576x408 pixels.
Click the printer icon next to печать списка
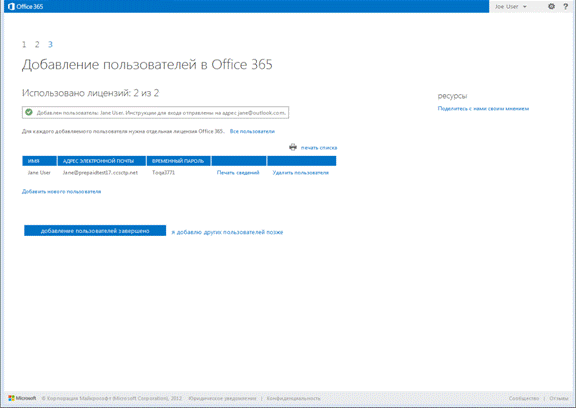293,147
